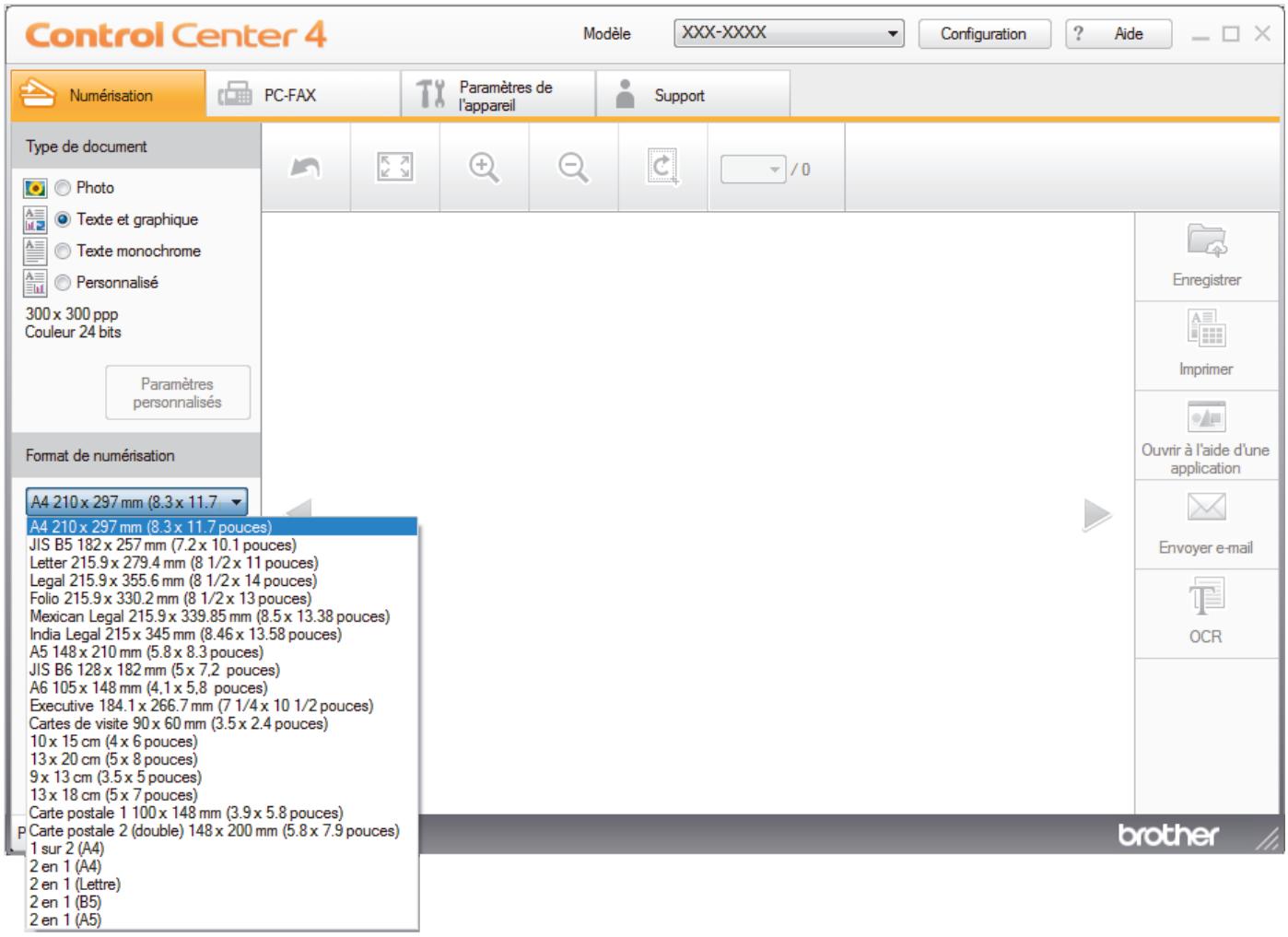Choose JIS B5 182 x 257 mm
The width and height of the screenshot is (1288, 937).
[x=222, y=545]
